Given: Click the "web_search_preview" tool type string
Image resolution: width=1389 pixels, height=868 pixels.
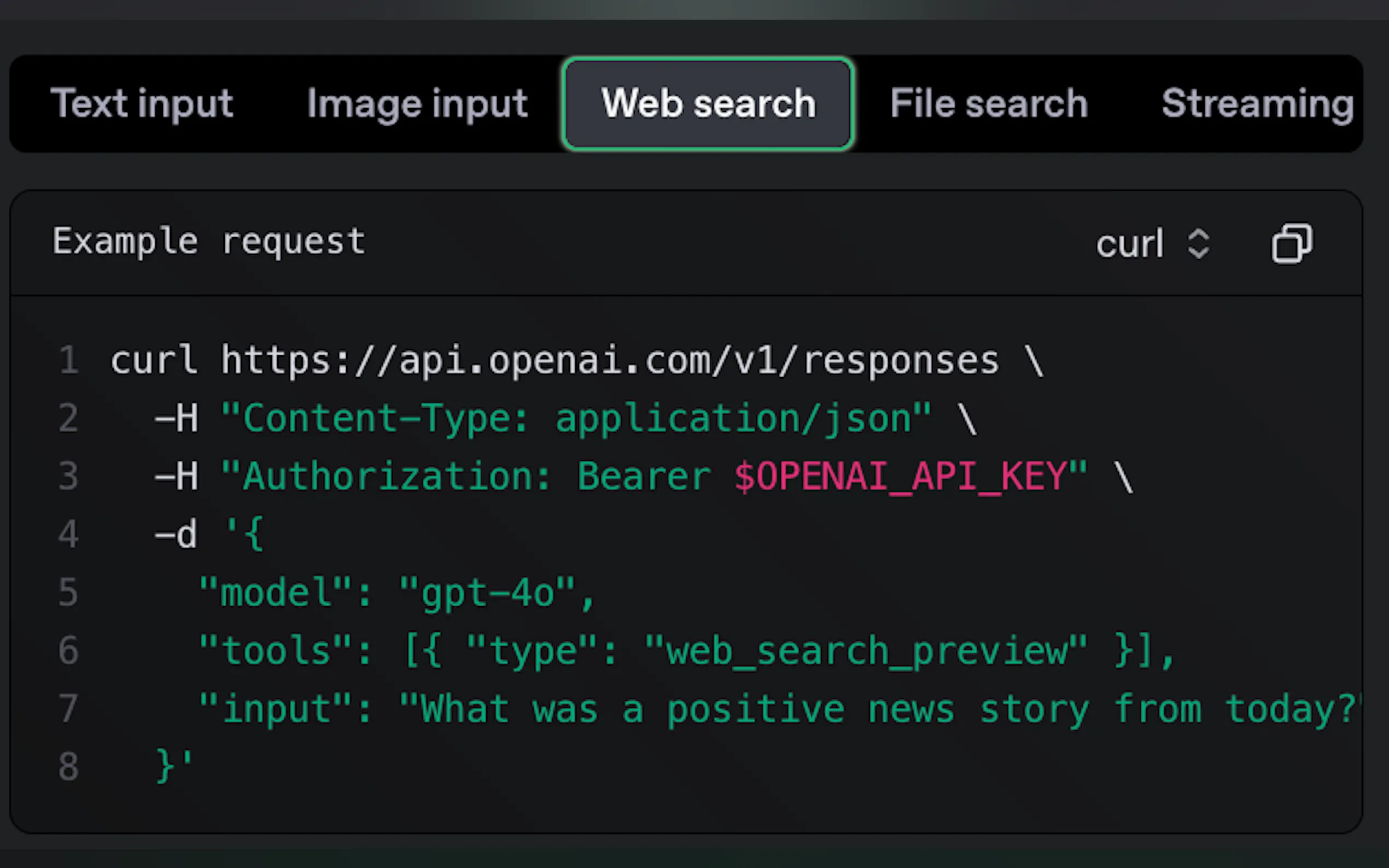Looking at the screenshot, I should (x=865, y=651).
